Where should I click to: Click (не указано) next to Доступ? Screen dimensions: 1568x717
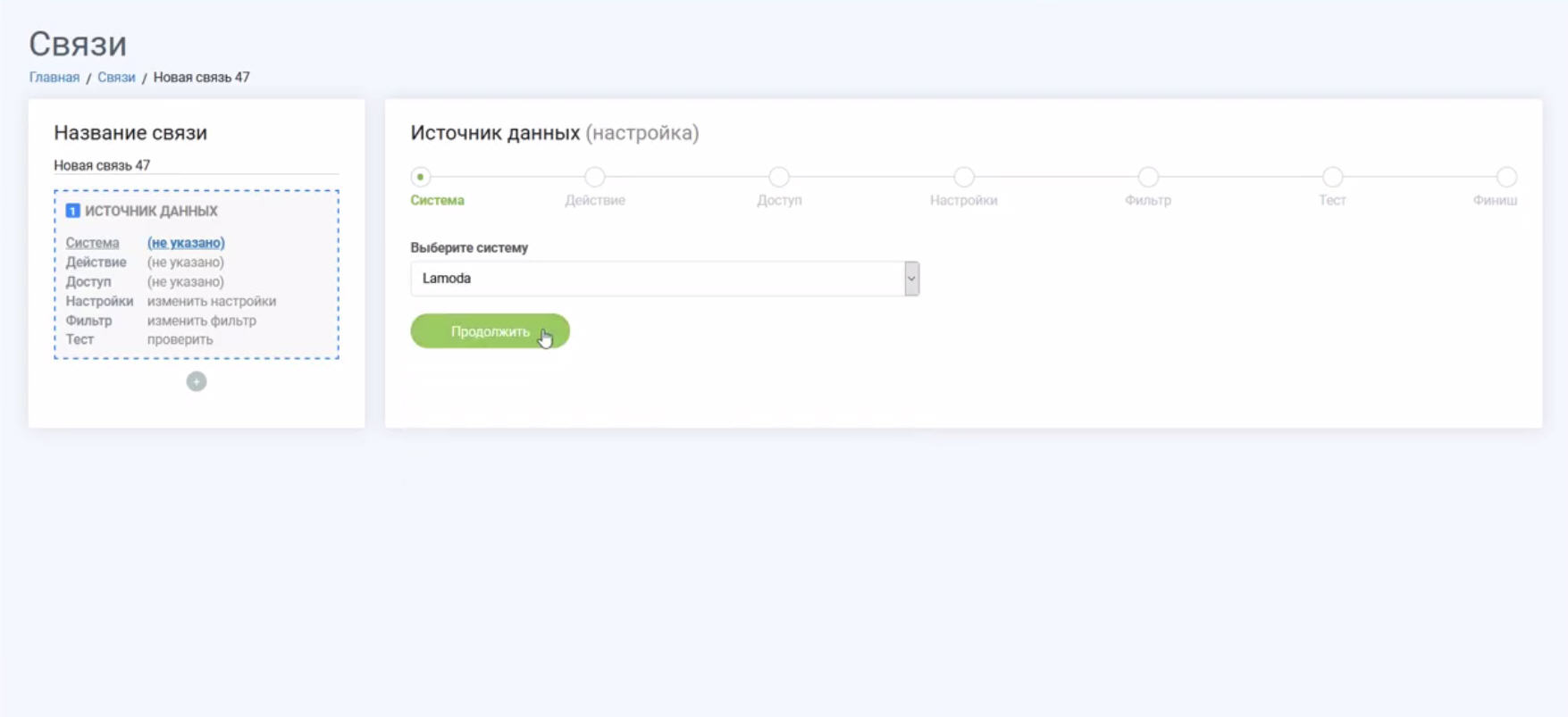(186, 282)
